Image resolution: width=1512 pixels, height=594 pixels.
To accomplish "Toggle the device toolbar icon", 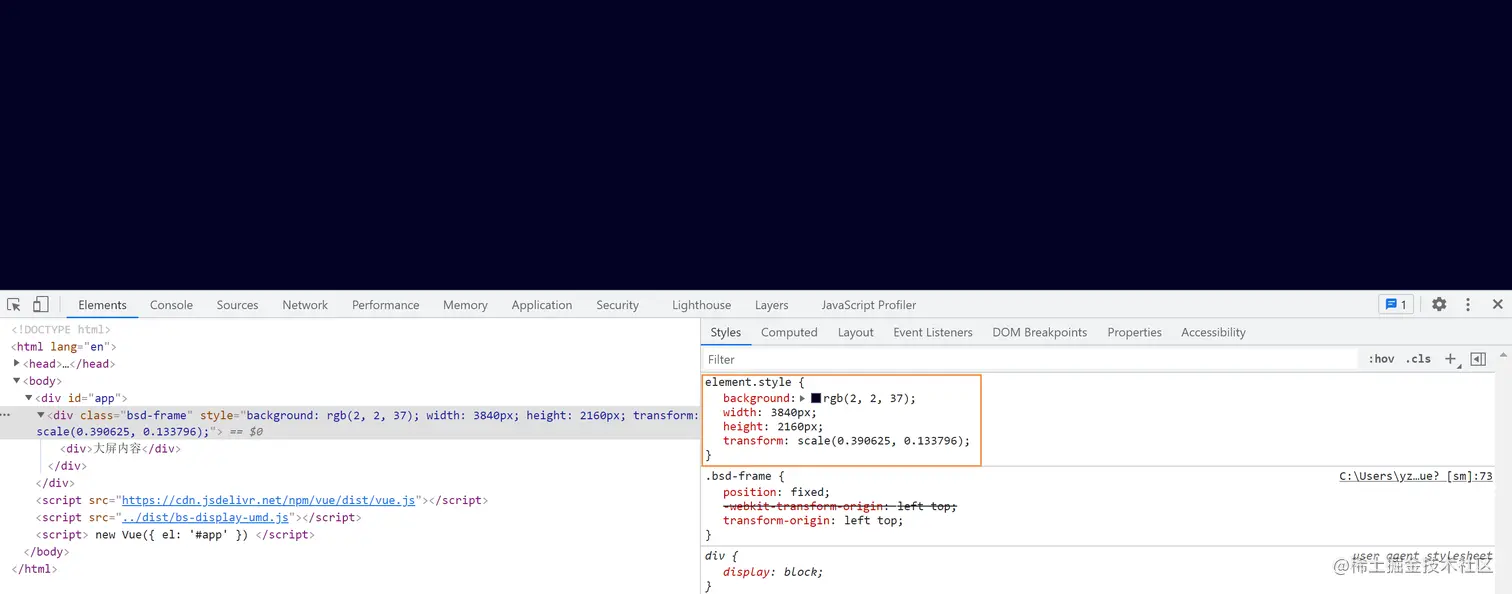I will click(40, 305).
